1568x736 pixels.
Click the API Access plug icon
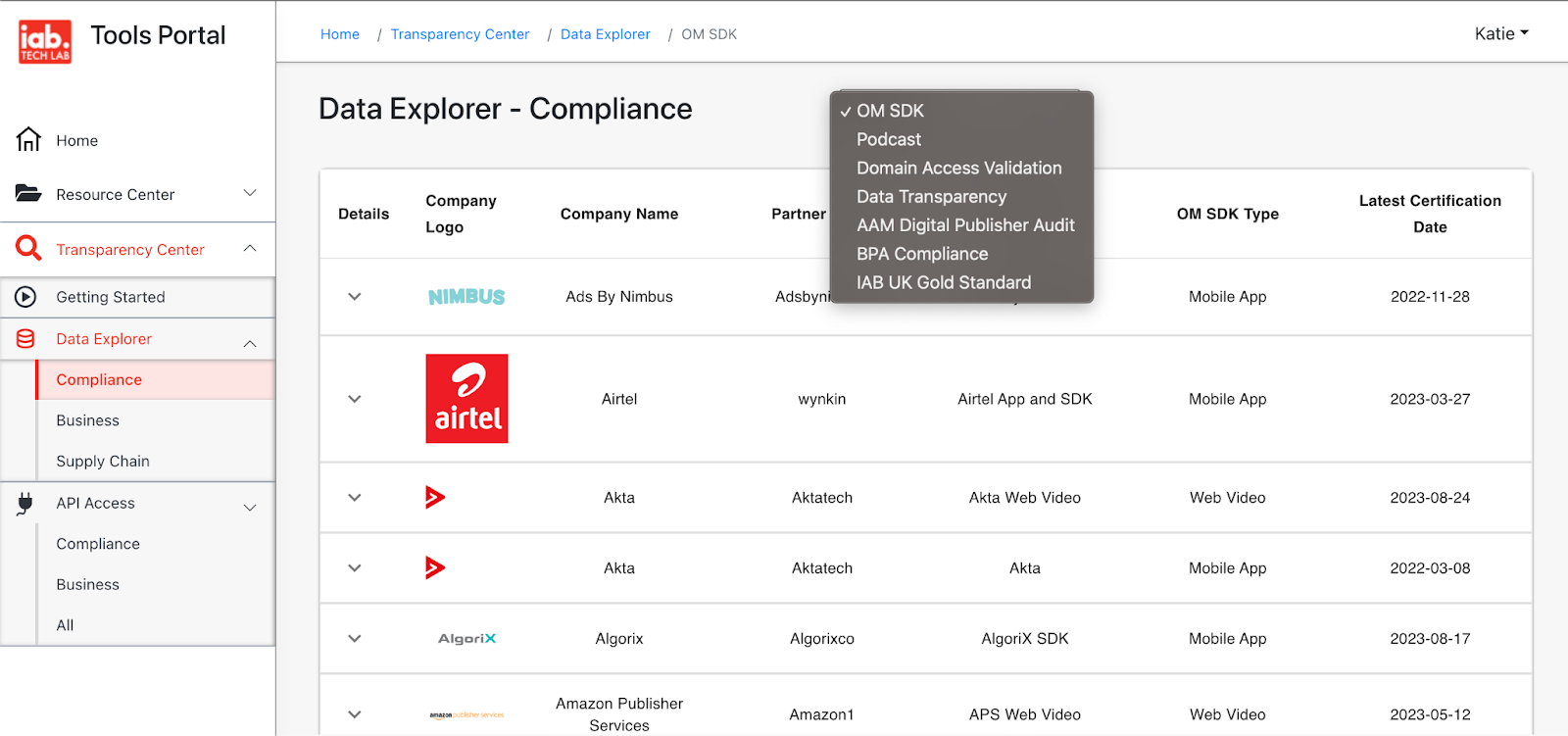(x=26, y=504)
